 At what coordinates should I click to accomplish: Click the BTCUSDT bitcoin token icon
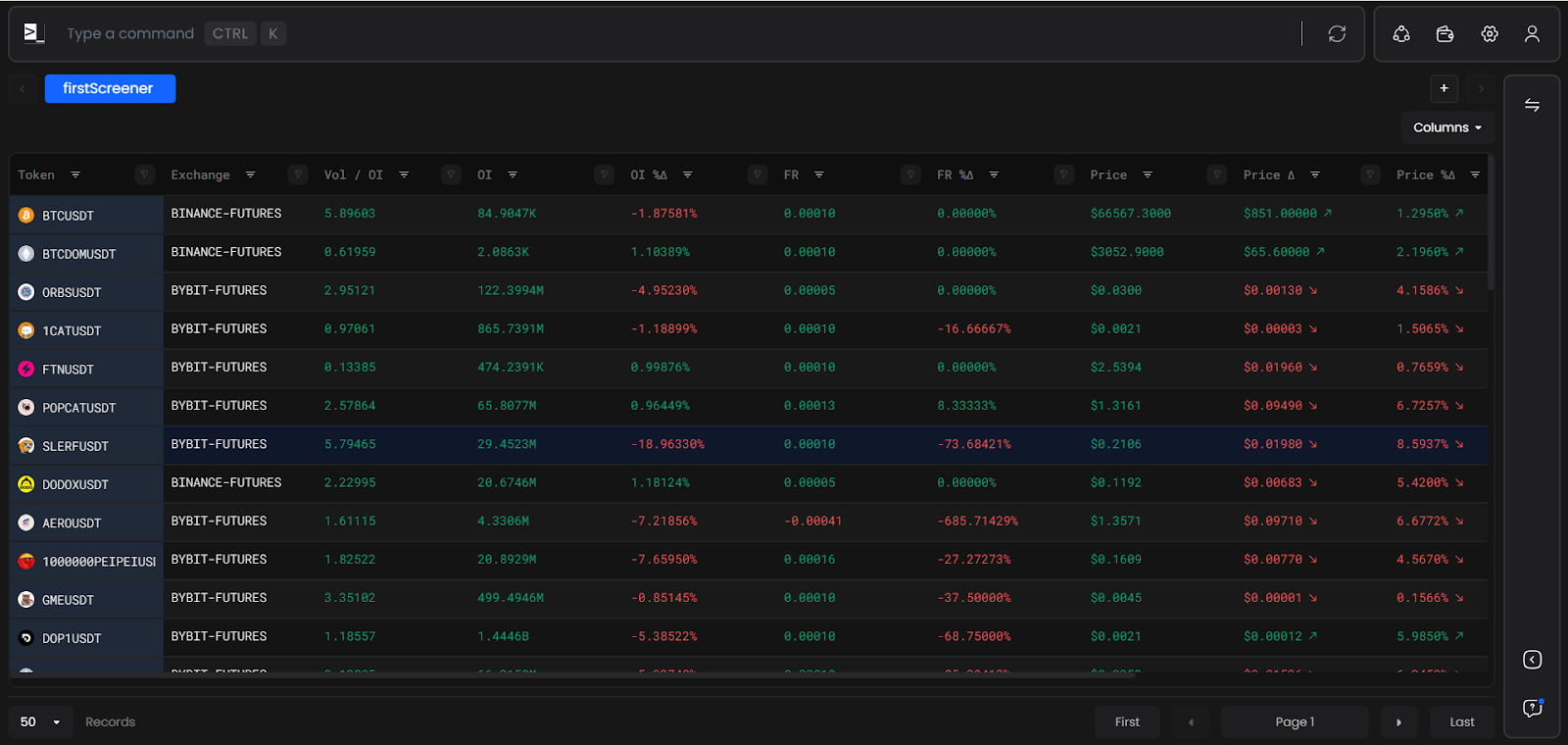[x=26, y=215]
